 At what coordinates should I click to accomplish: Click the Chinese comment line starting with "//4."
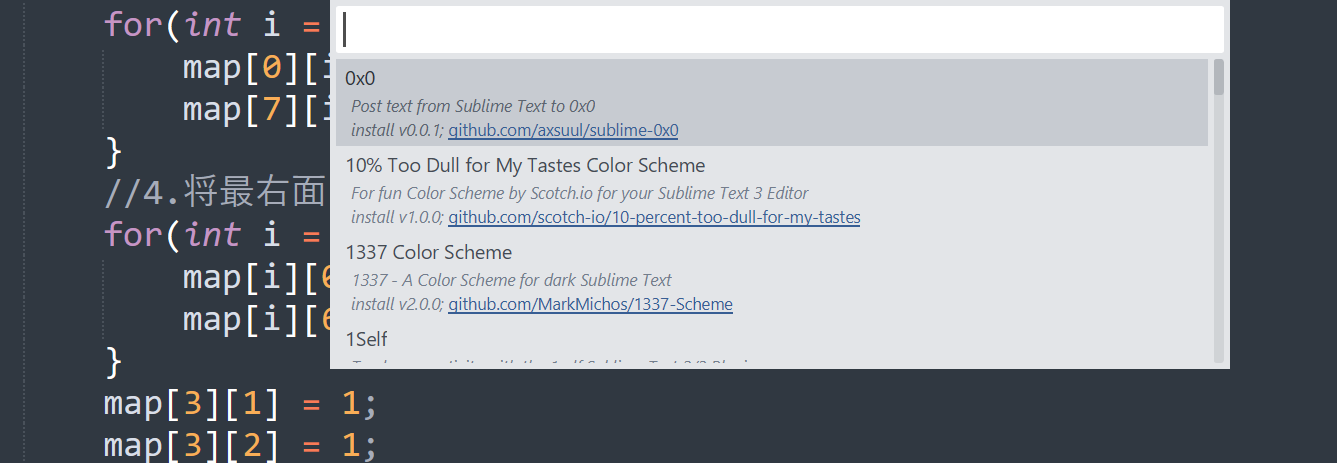point(214,193)
